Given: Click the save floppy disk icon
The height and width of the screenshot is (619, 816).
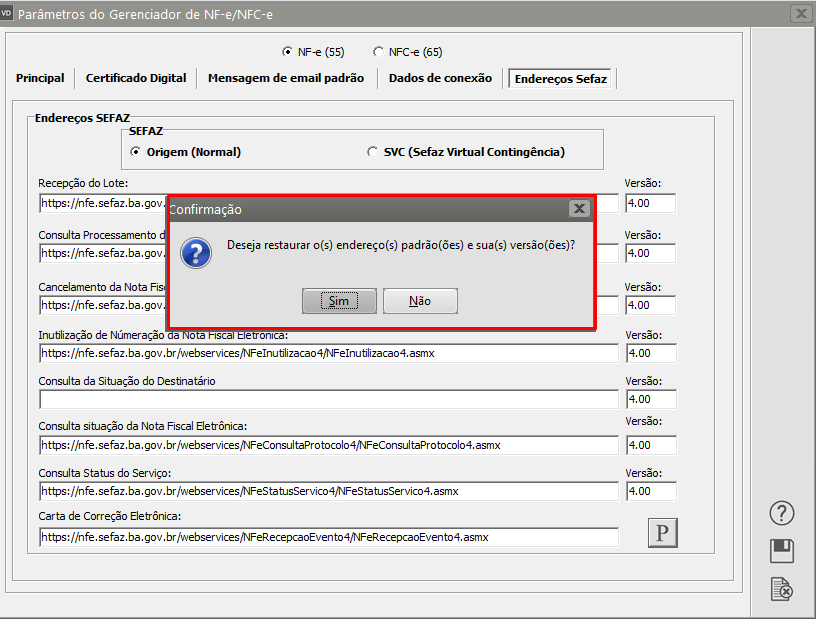Looking at the screenshot, I should click(781, 551).
